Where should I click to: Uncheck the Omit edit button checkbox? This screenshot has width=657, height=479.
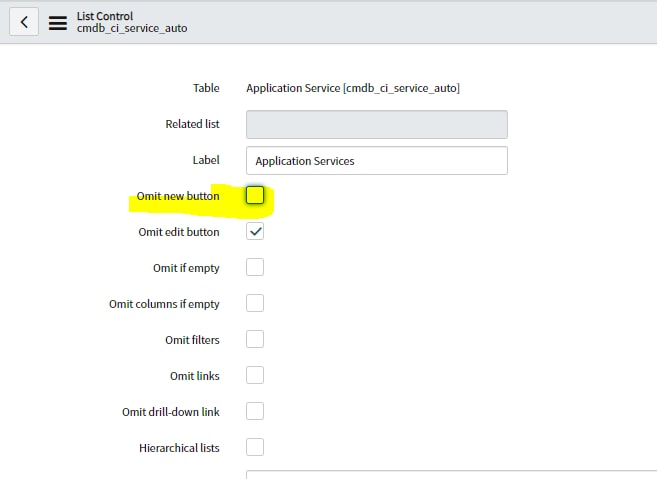[255, 231]
